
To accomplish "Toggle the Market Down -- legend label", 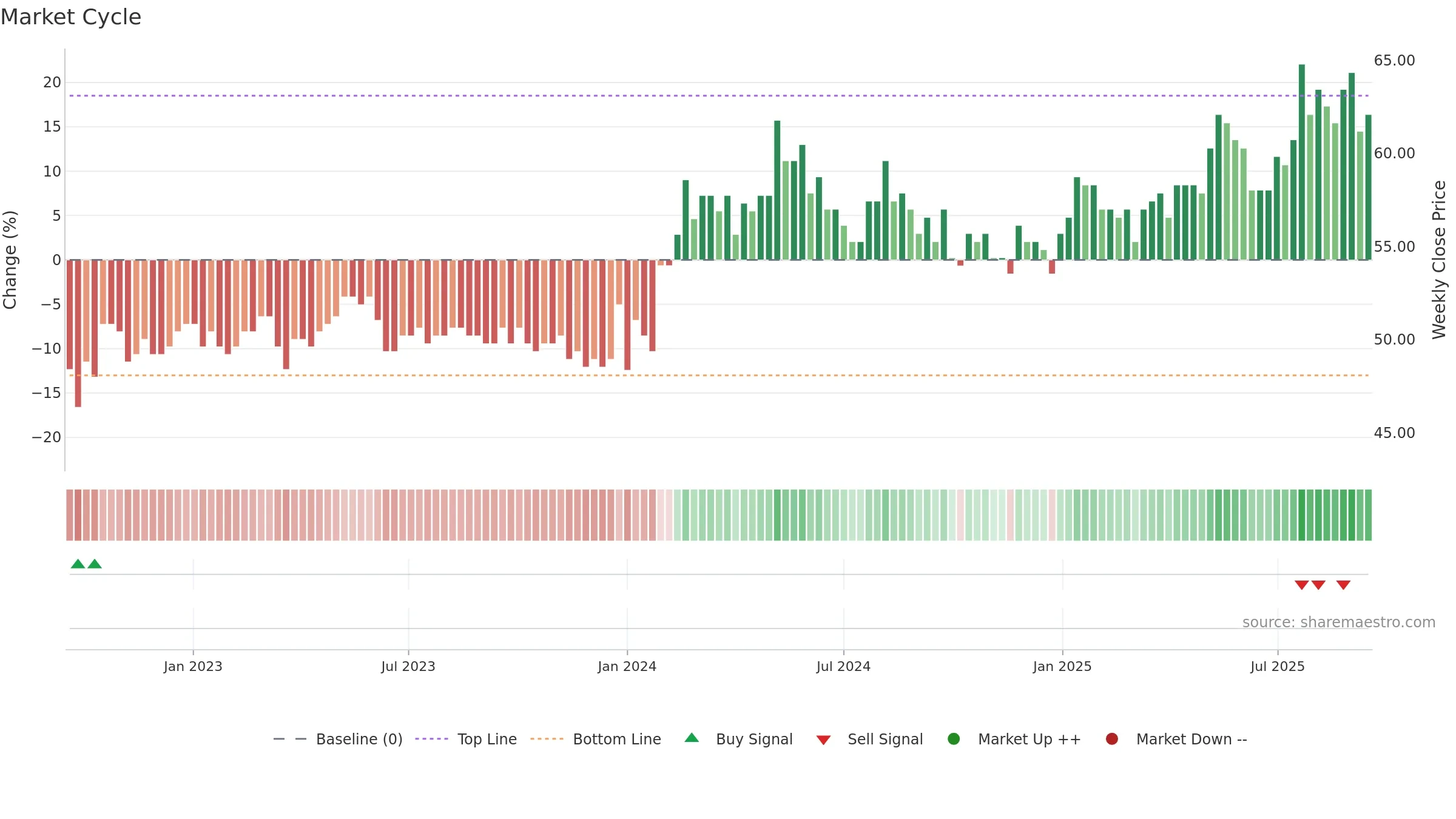I will (1191, 739).
